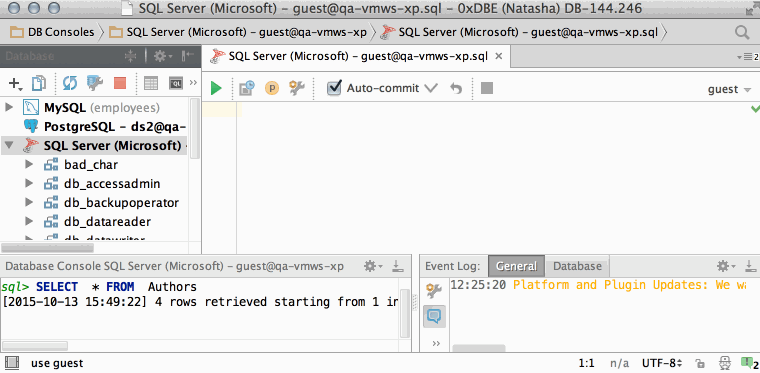Viewport: 760px width, 373px height.
Task: Click the Event Log wrench settings icon
Action: coord(434,290)
